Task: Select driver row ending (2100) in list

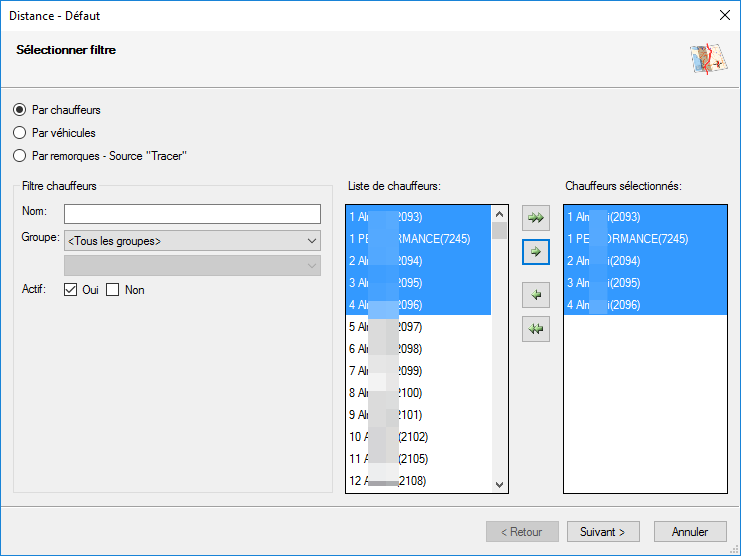Action: [x=419, y=393]
